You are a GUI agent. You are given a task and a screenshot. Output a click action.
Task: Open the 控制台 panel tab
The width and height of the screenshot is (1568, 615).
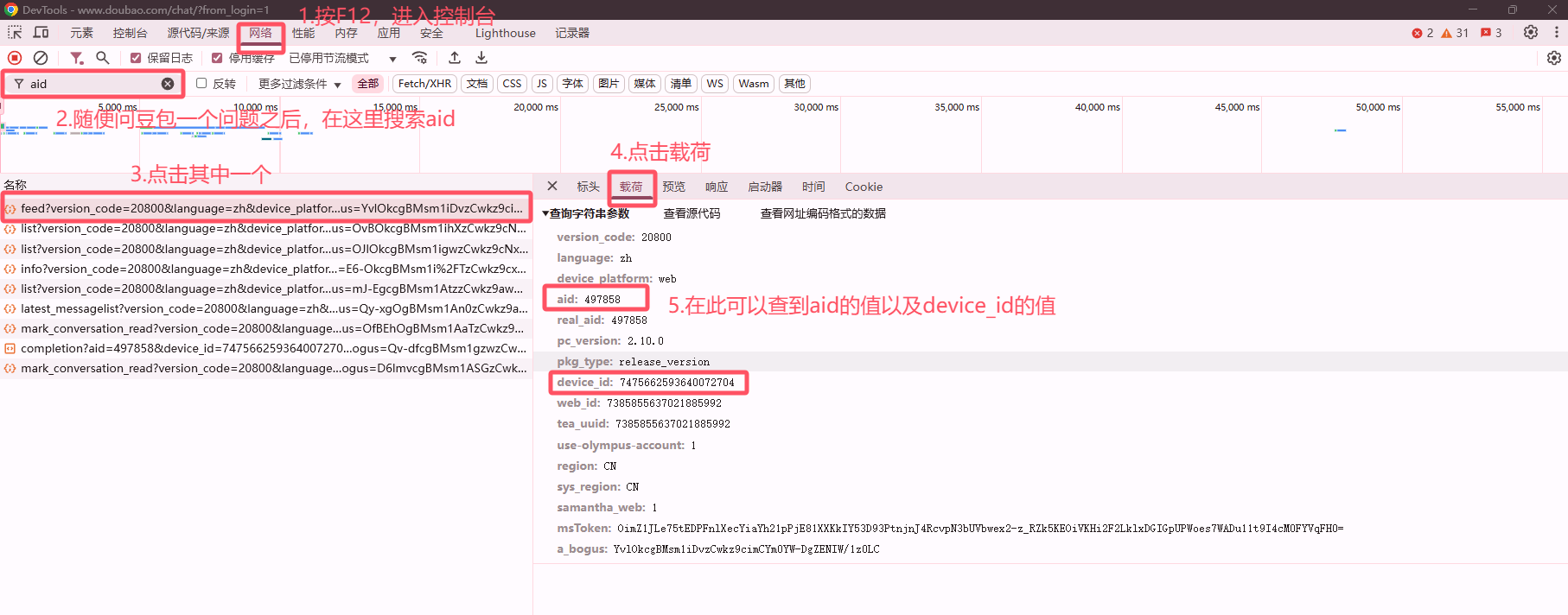point(130,33)
